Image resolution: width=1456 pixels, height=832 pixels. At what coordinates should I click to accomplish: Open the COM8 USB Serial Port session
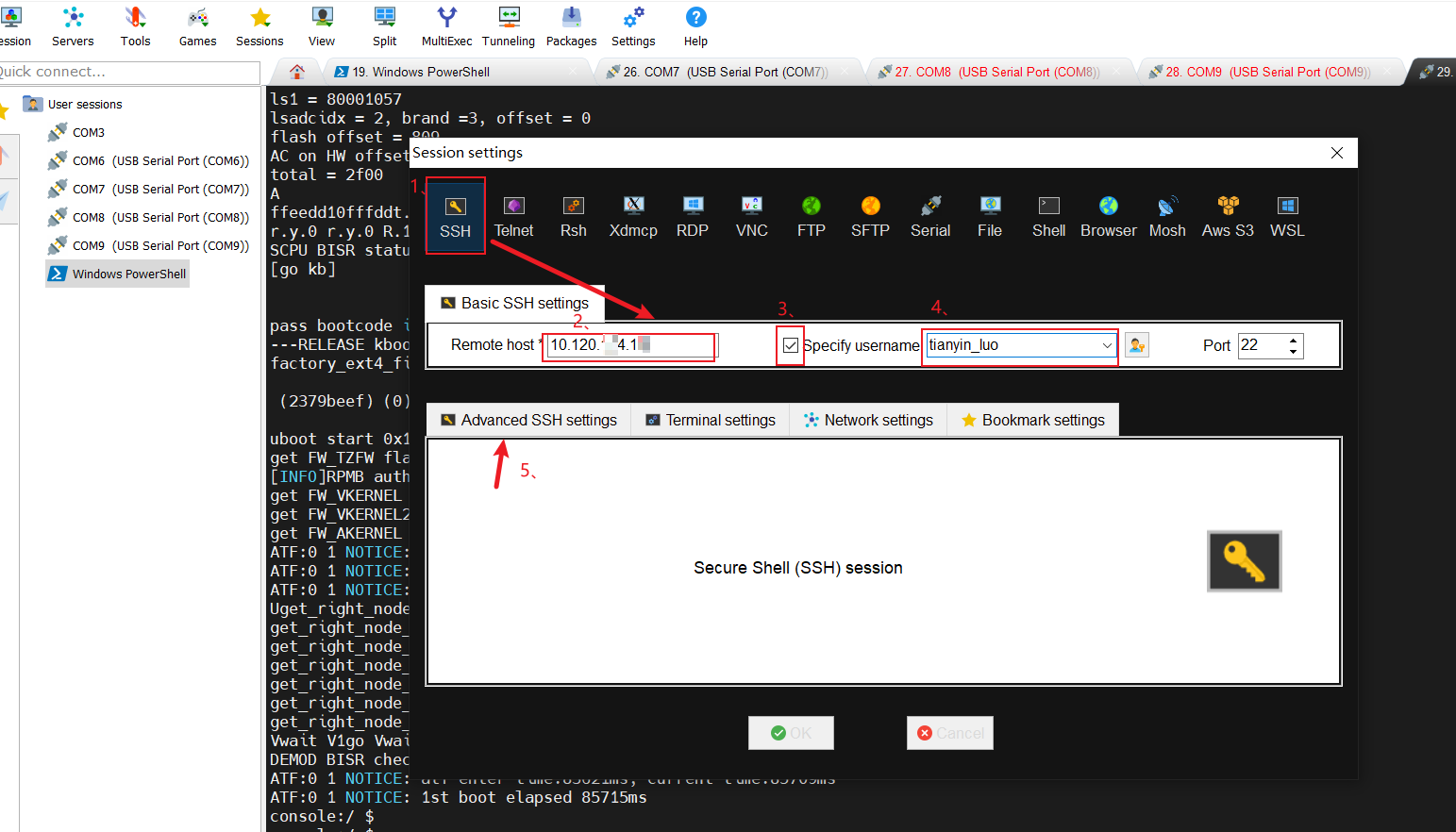pyautogui.click(x=149, y=217)
